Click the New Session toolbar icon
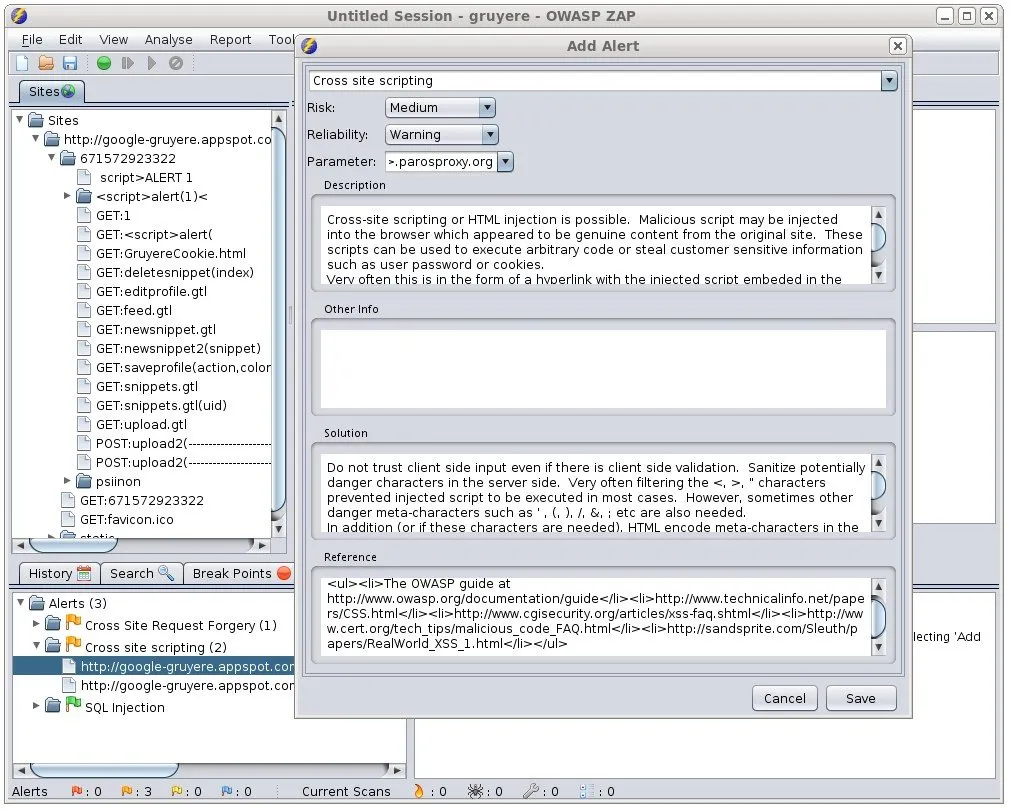1010x810 pixels. [x=23, y=63]
